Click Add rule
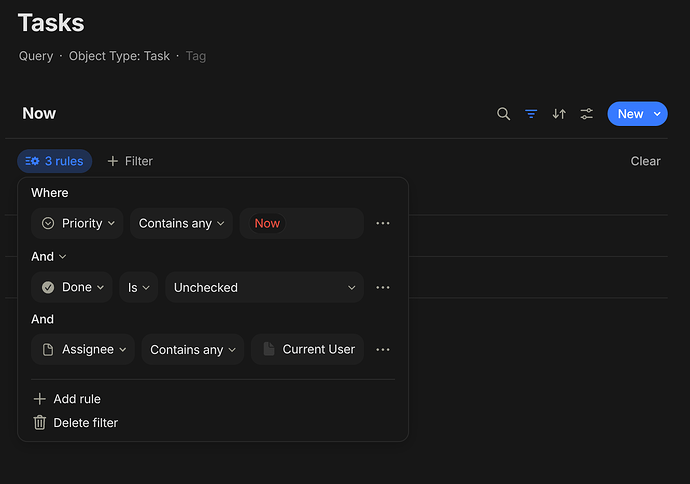This screenshot has width=690, height=484. [67, 399]
